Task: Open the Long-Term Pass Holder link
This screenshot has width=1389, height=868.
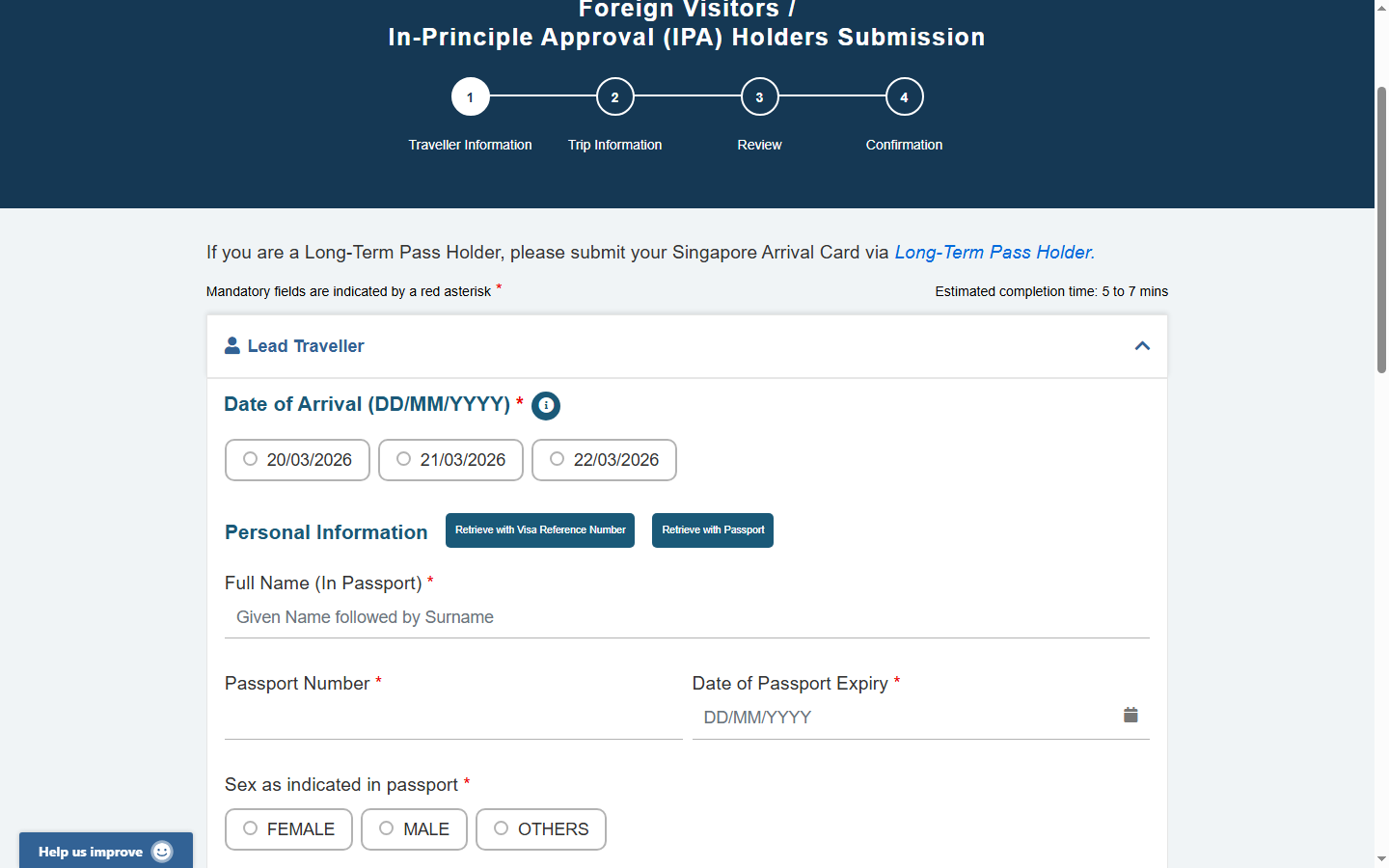Action: coord(994,253)
